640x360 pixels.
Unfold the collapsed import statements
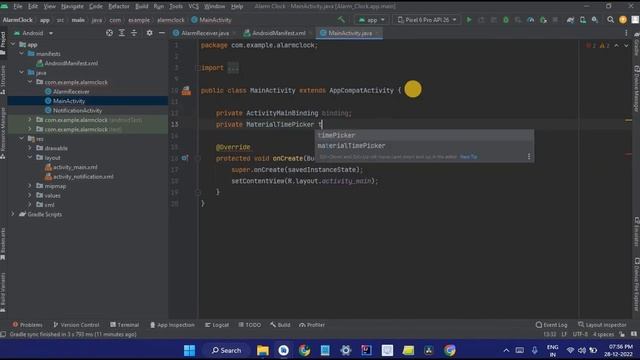233,68
